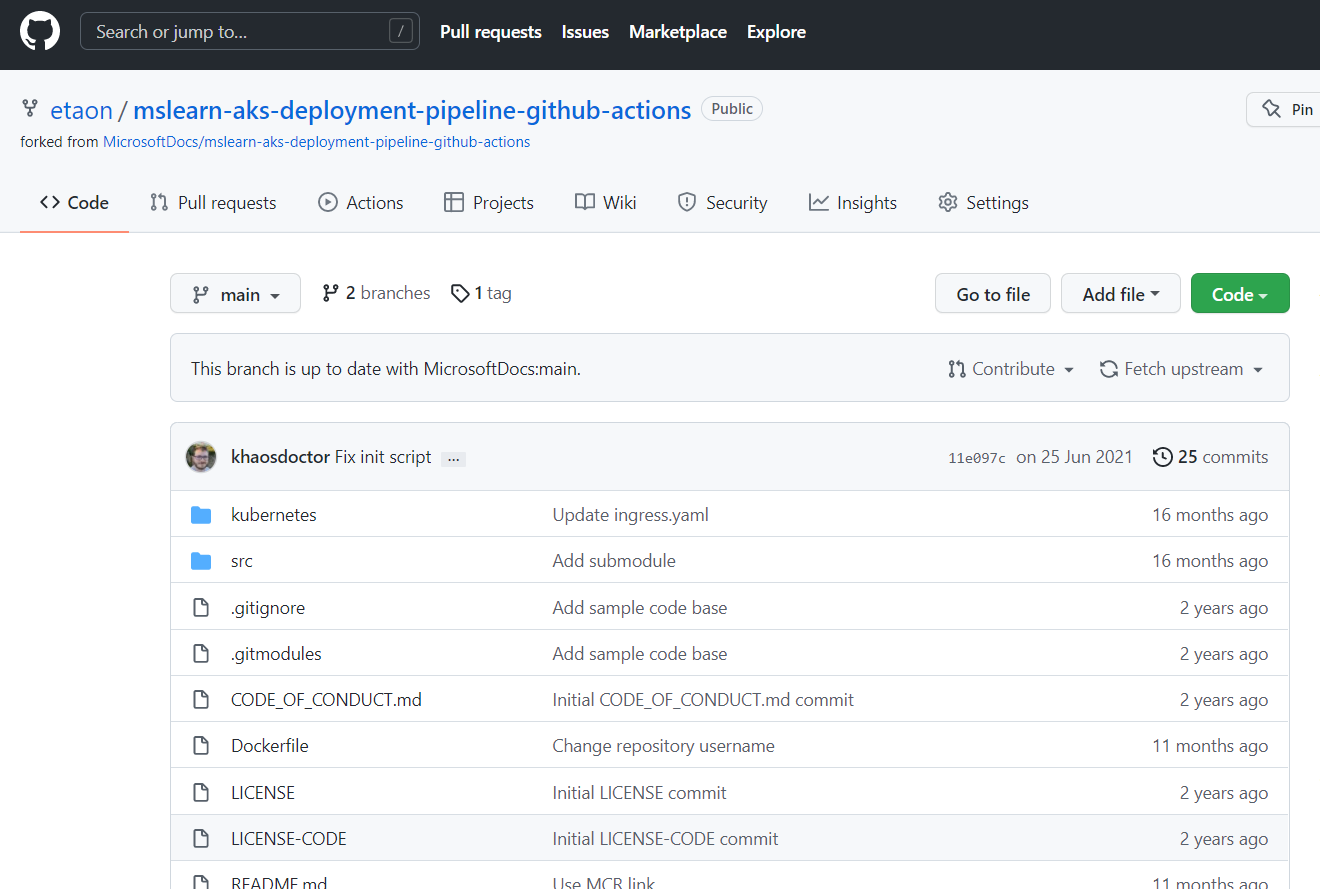Open Pull requests in top navigation
Image resolution: width=1320 pixels, height=889 pixels.
point(491,32)
